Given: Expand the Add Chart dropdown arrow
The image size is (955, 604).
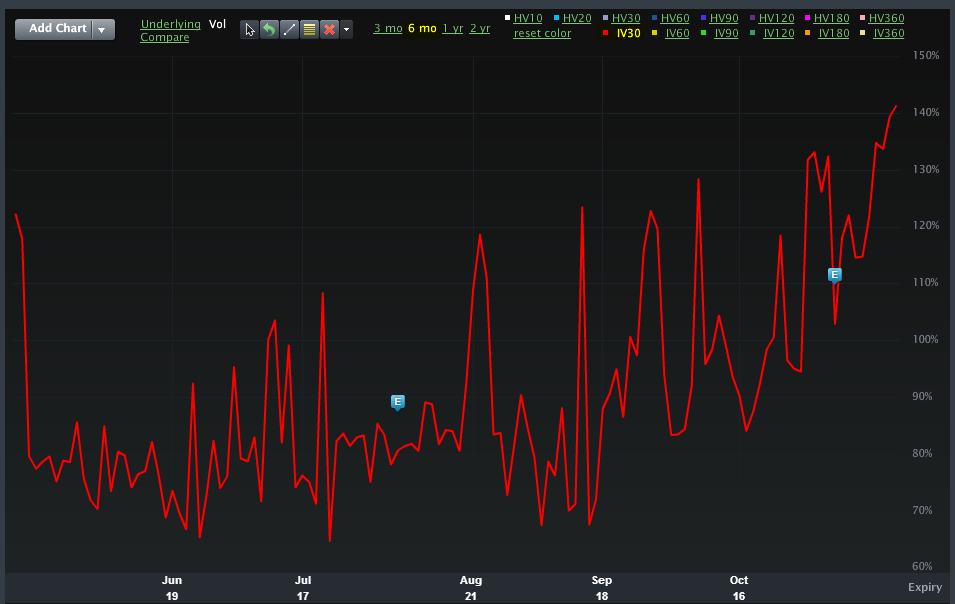Looking at the screenshot, I should tap(103, 29).
